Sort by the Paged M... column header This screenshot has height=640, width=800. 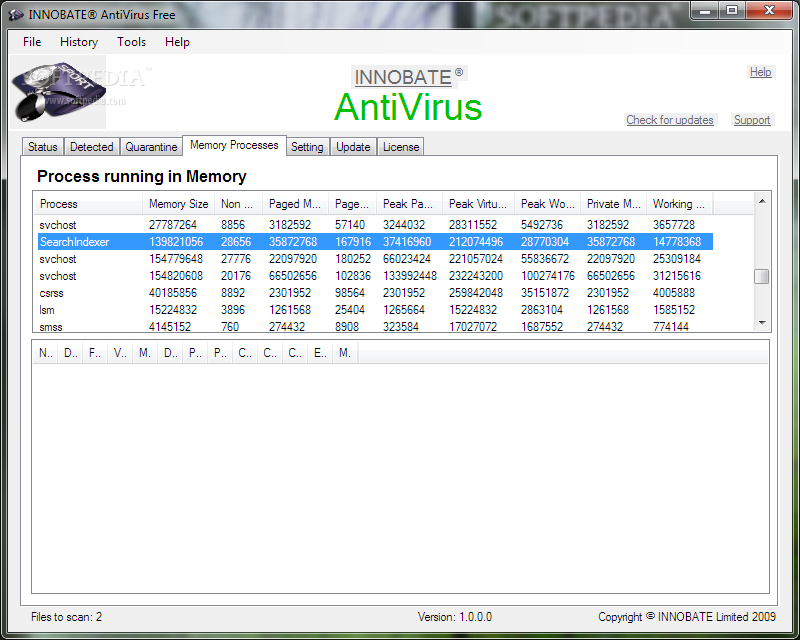[295, 204]
